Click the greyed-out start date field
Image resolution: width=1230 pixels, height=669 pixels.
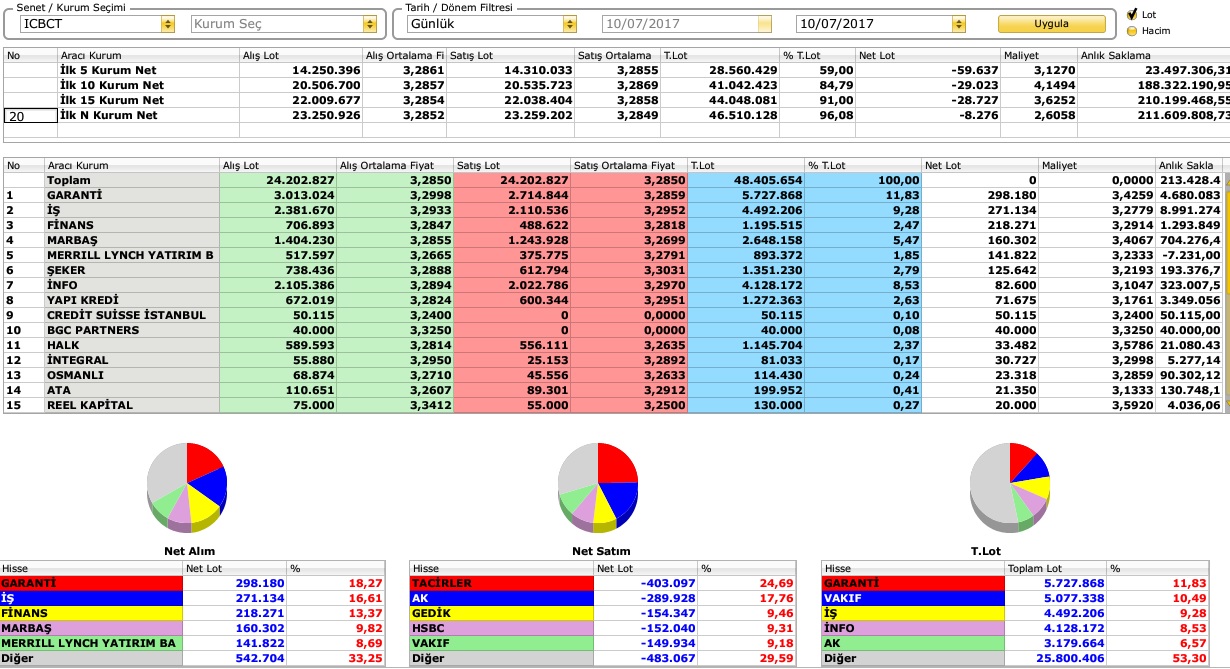[x=687, y=24]
